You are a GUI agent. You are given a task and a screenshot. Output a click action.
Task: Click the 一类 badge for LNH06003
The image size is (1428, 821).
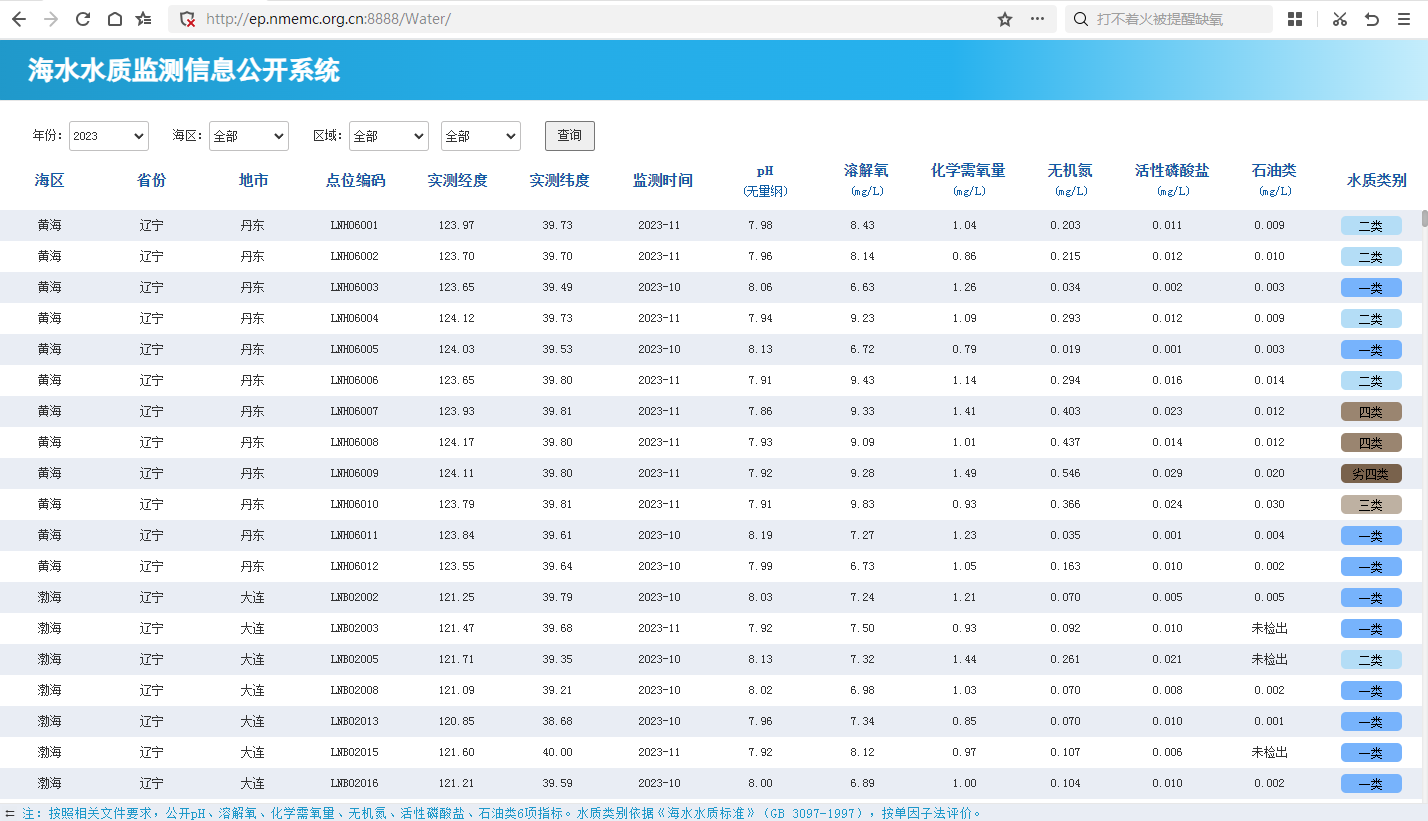pyautogui.click(x=1371, y=288)
